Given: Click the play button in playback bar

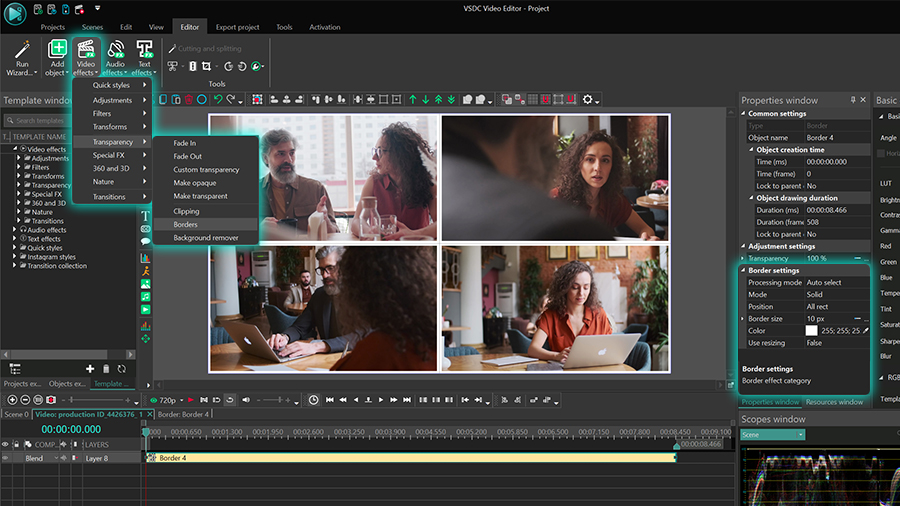Looking at the screenshot, I should point(381,400).
